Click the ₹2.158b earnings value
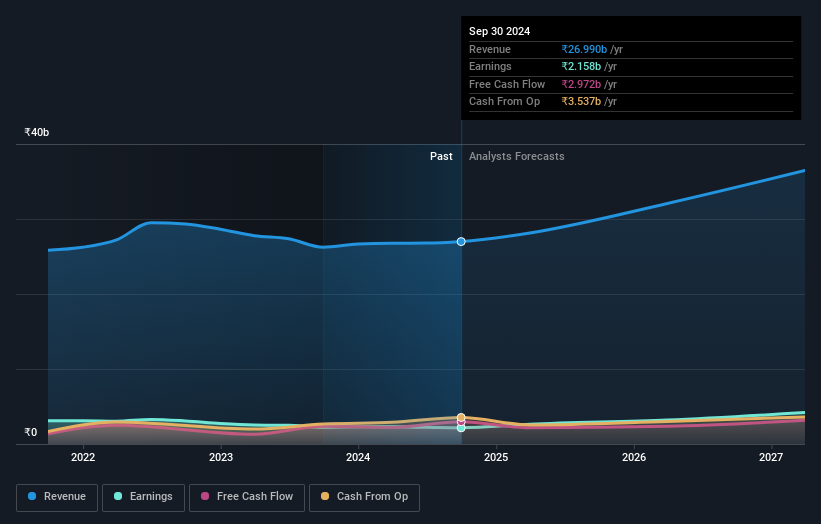 pyautogui.click(x=581, y=66)
